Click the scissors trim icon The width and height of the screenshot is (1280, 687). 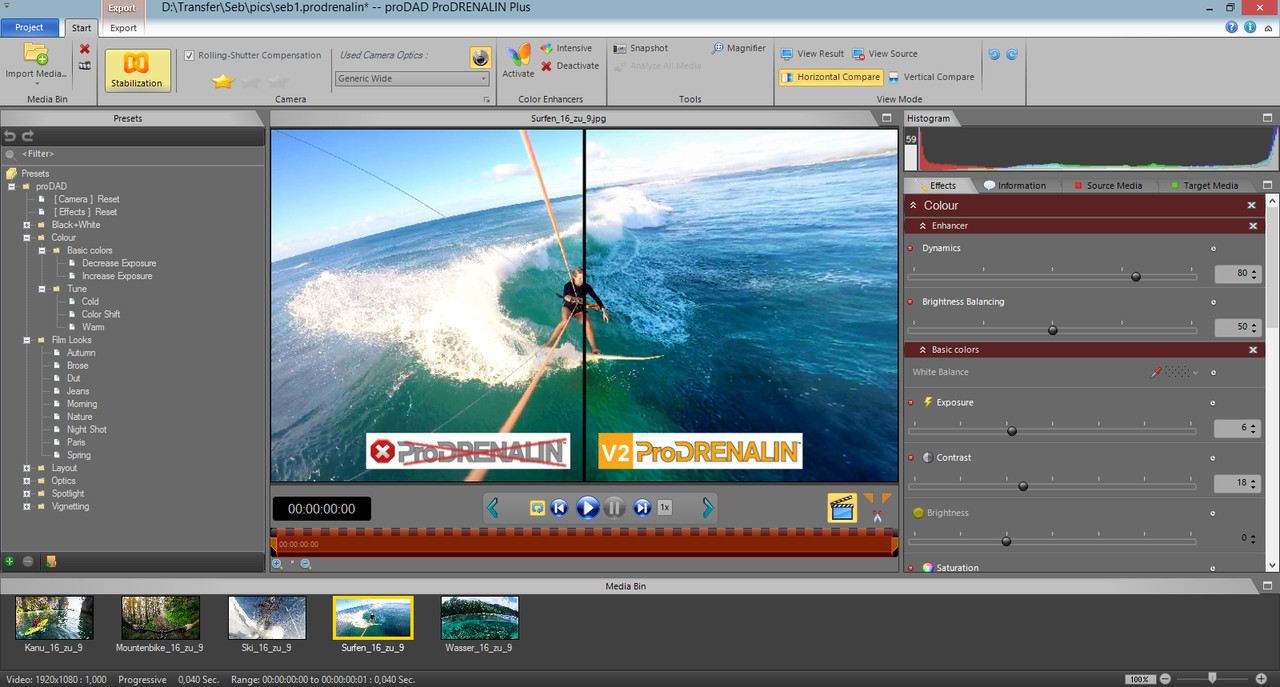[x=877, y=515]
